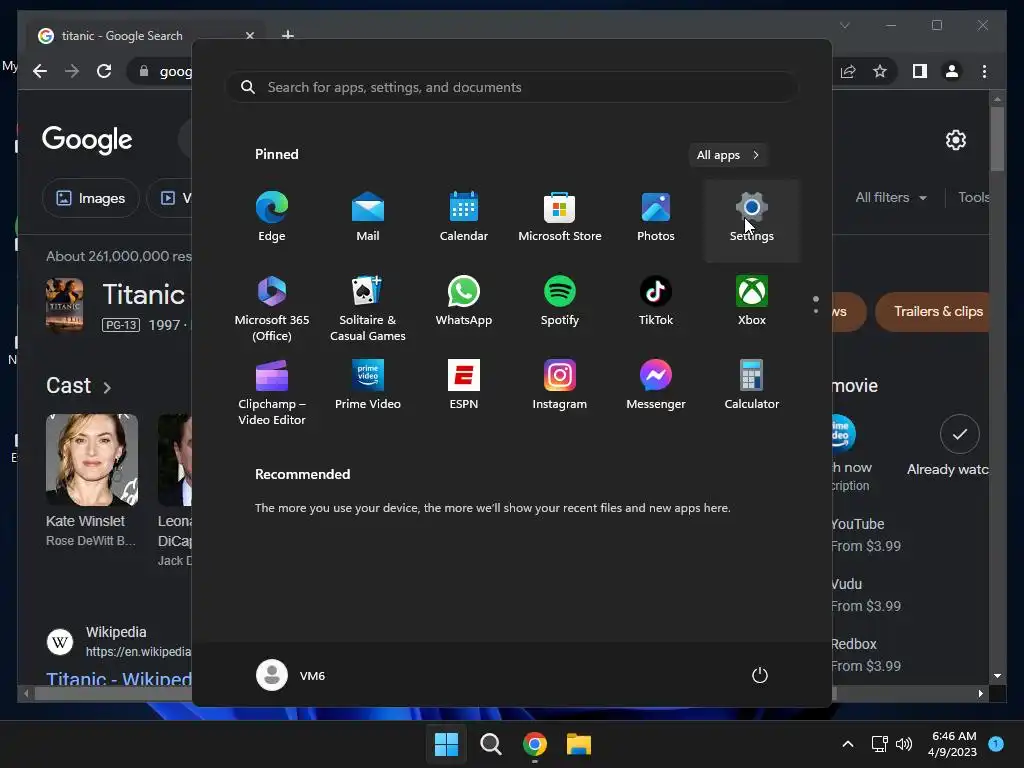The width and height of the screenshot is (1024, 768).
Task: Open Chrome profile menu
Action: click(x=952, y=71)
